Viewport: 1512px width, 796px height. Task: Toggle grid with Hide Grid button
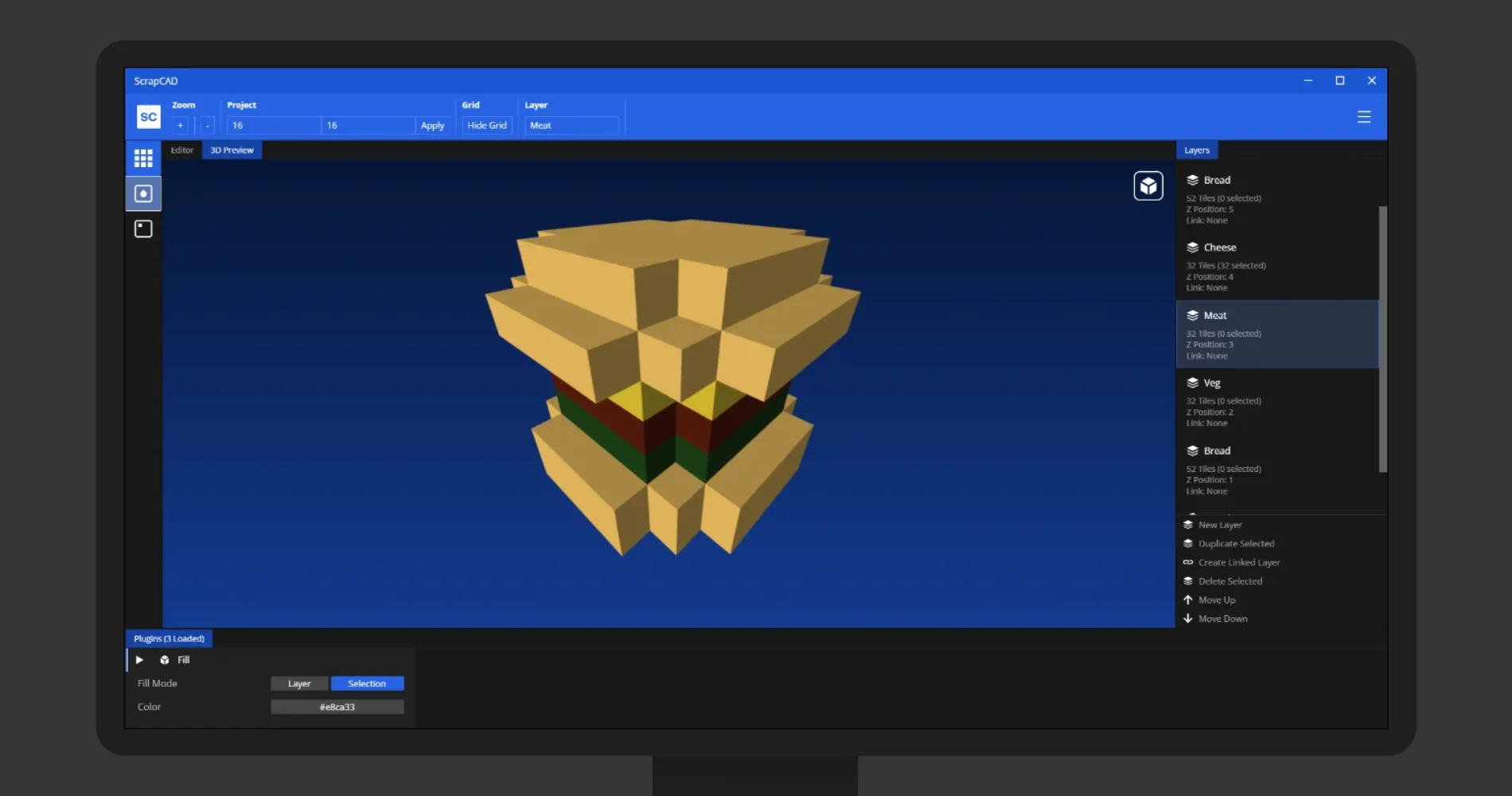(x=486, y=126)
